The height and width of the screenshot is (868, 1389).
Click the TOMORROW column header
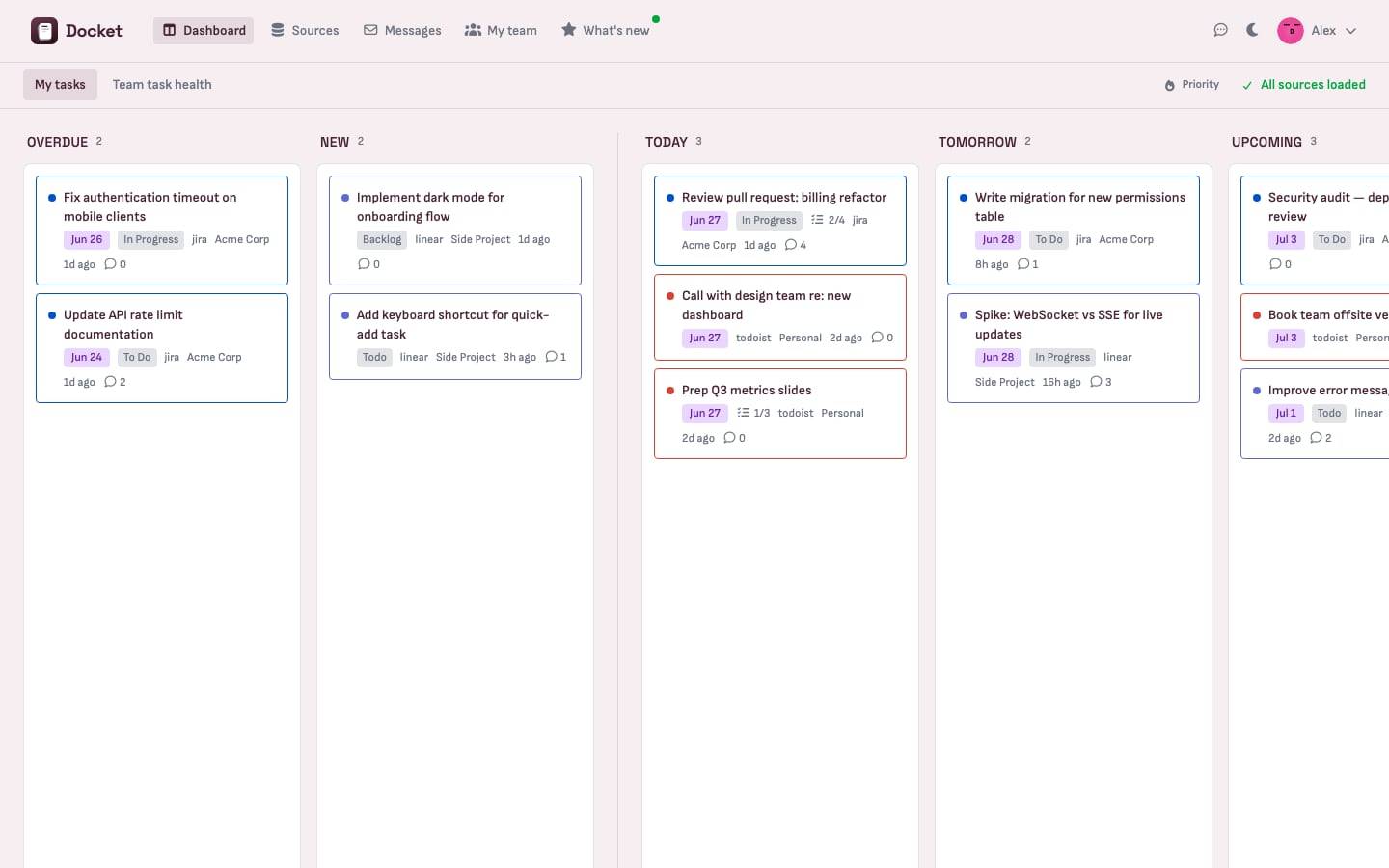click(977, 142)
